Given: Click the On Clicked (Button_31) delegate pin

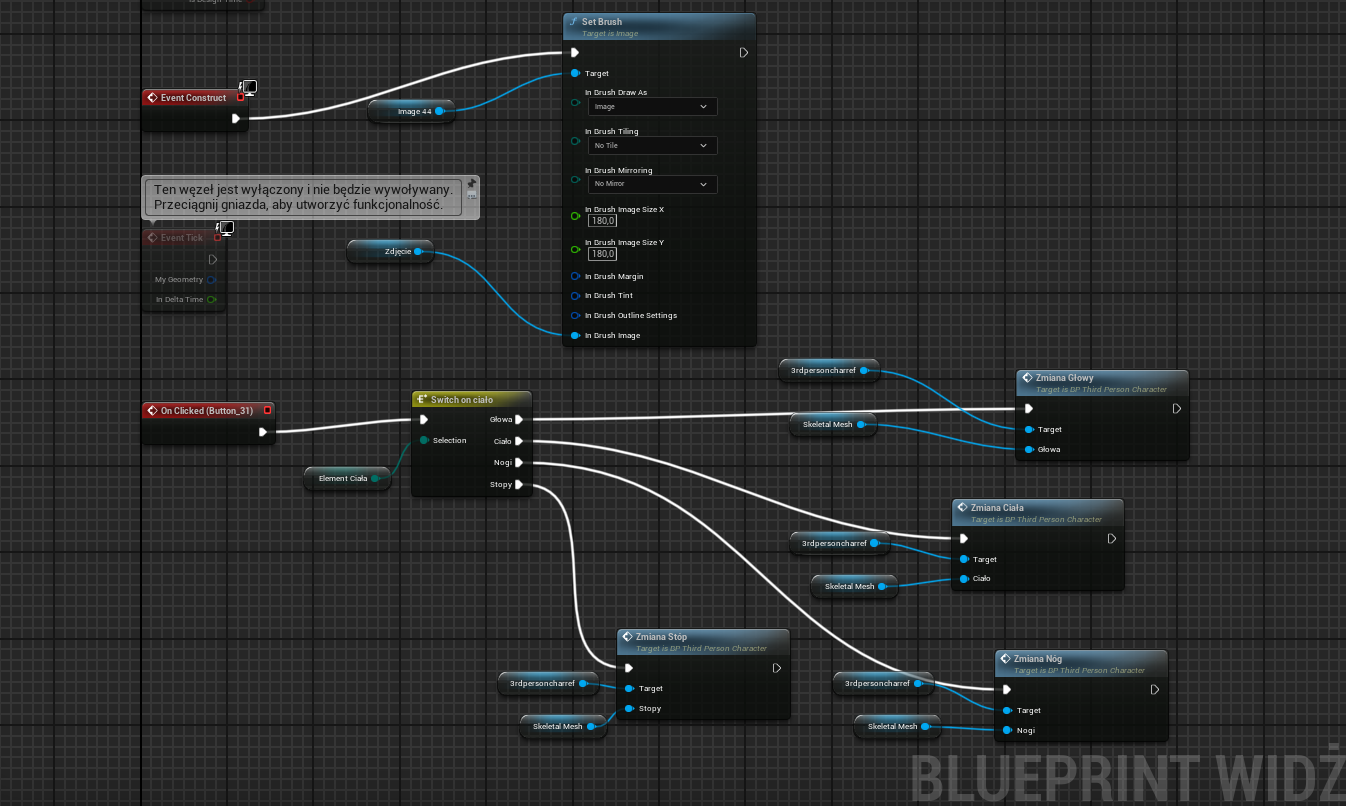Looking at the screenshot, I should tap(267, 410).
